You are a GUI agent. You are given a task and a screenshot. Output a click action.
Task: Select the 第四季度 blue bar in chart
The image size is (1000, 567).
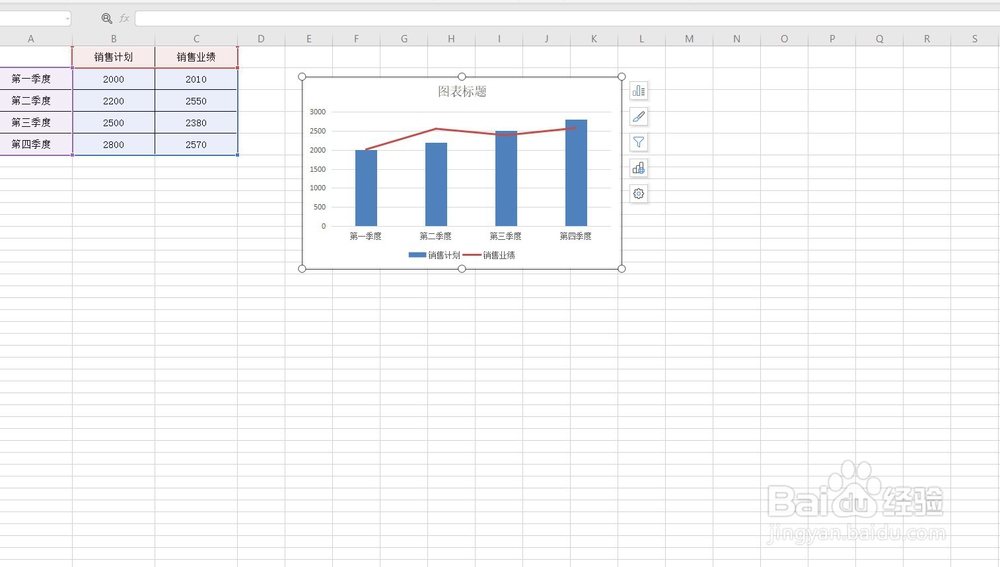(x=576, y=173)
